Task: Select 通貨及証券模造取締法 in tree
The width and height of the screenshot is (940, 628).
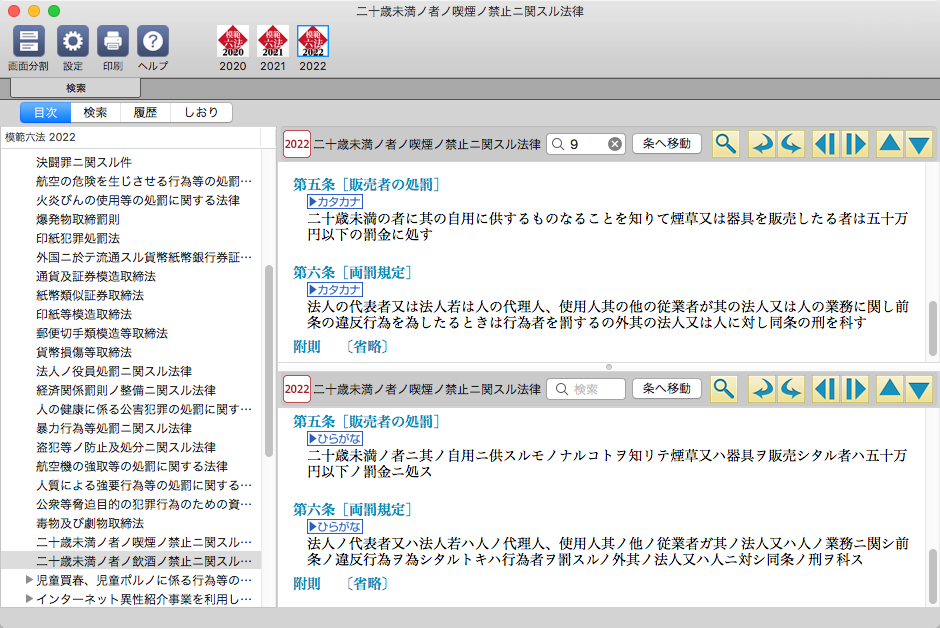Action: [x=96, y=276]
